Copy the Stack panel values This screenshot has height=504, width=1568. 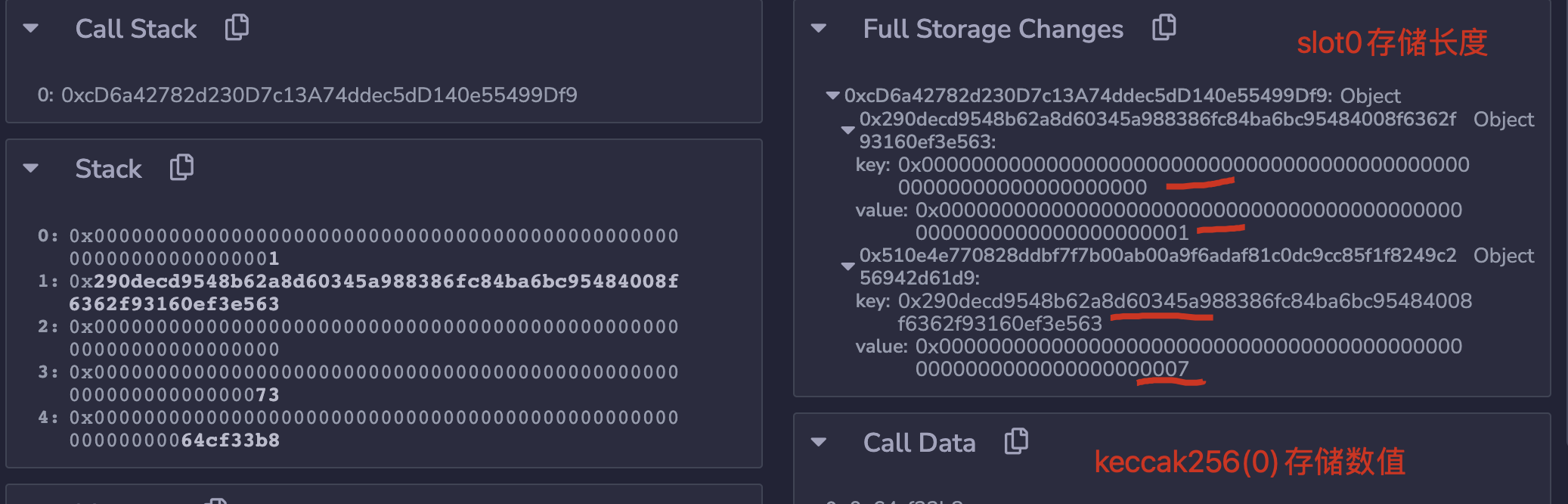[x=181, y=167]
